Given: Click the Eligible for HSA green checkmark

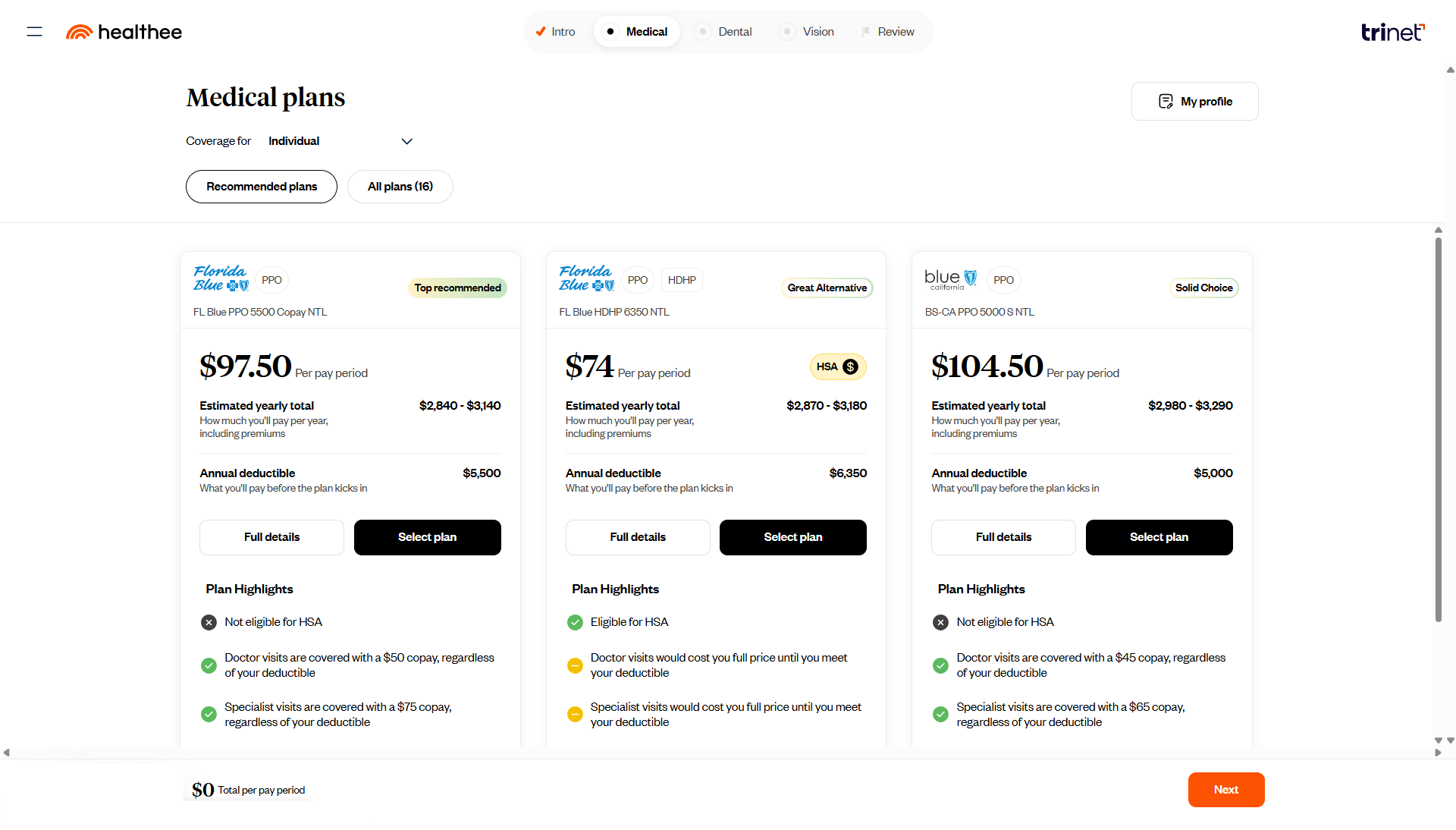Looking at the screenshot, I should pos(575,622).
